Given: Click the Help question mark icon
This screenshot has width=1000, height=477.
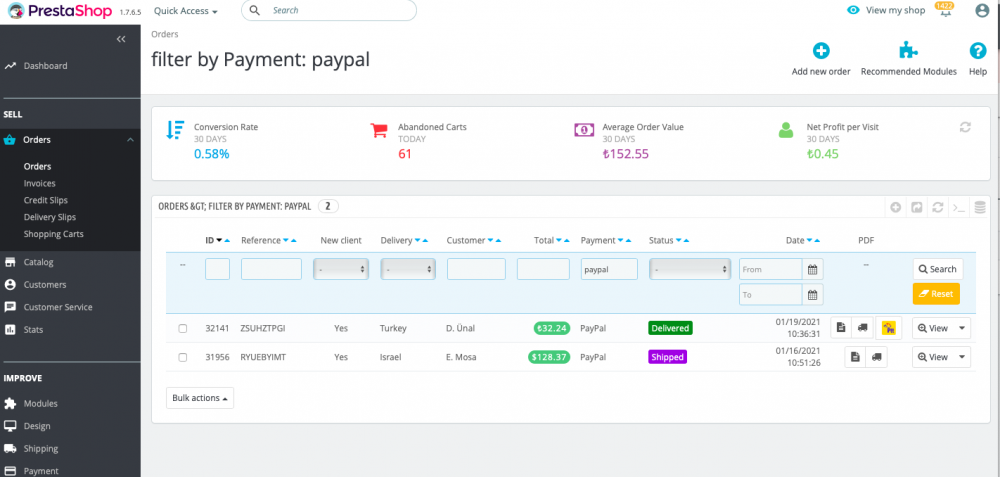Looking at the screenshot, I should click(x=978, y=51).
